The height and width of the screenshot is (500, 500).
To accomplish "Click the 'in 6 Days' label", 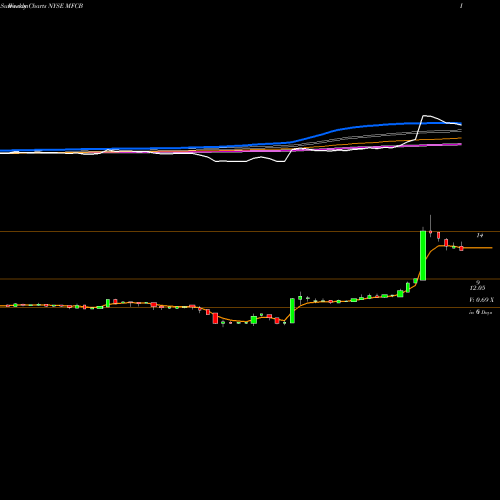I will pos(481,312).
